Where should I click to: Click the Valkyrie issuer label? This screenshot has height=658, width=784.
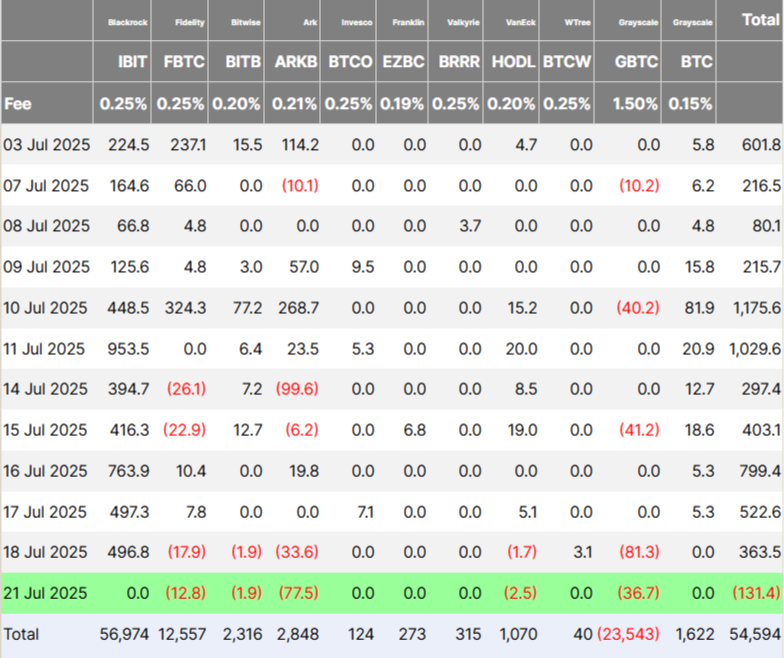click(463, 22)
